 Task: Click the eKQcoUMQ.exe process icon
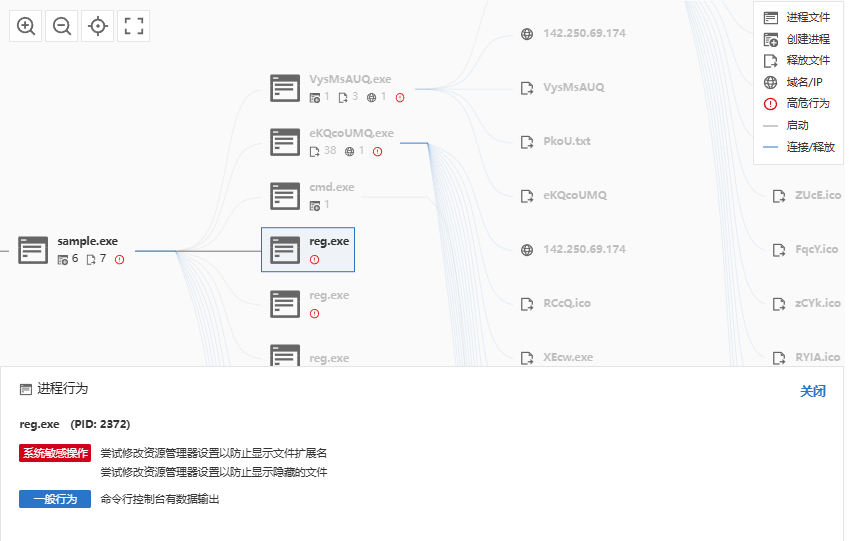click(285, 142)
